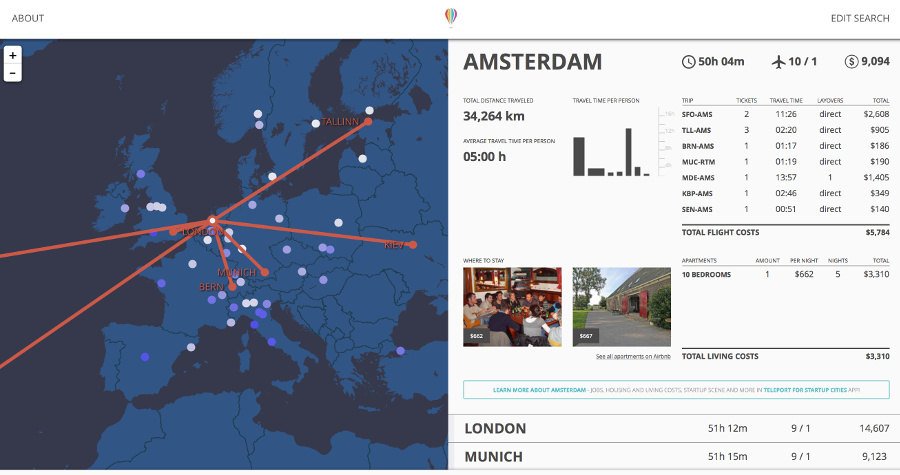This screenshot has height=475, width=900.
Task: Expand the London result row
Action: click(674, 429)
